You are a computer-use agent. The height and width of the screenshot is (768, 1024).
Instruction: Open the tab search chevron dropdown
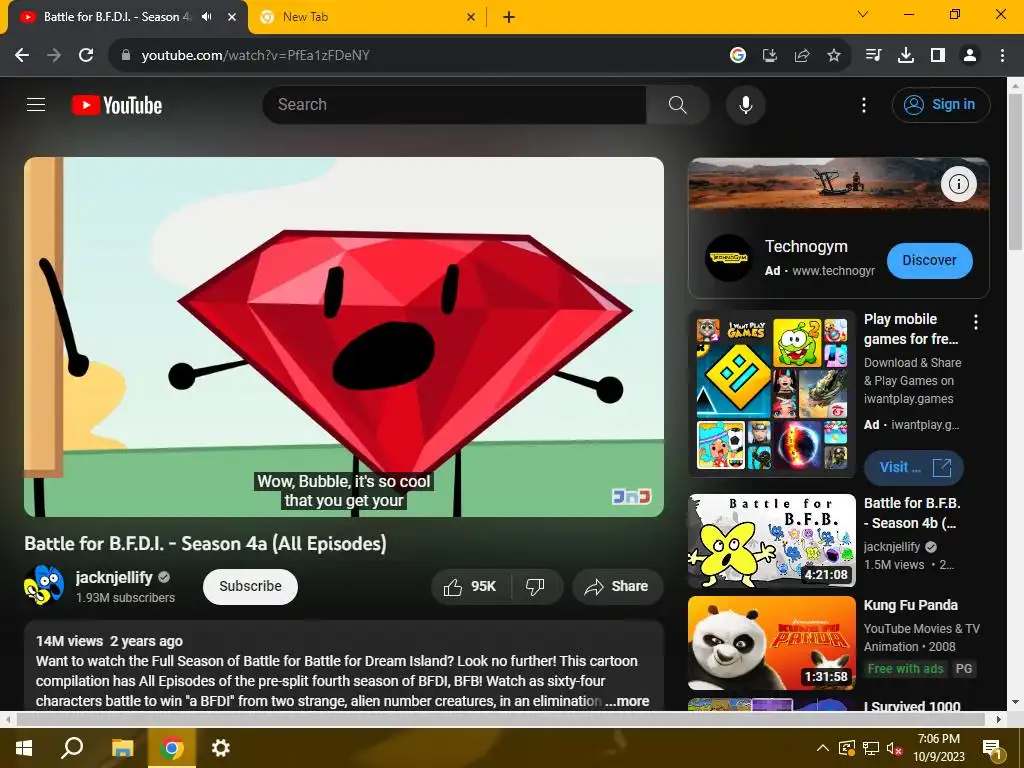tap(863, 14)
